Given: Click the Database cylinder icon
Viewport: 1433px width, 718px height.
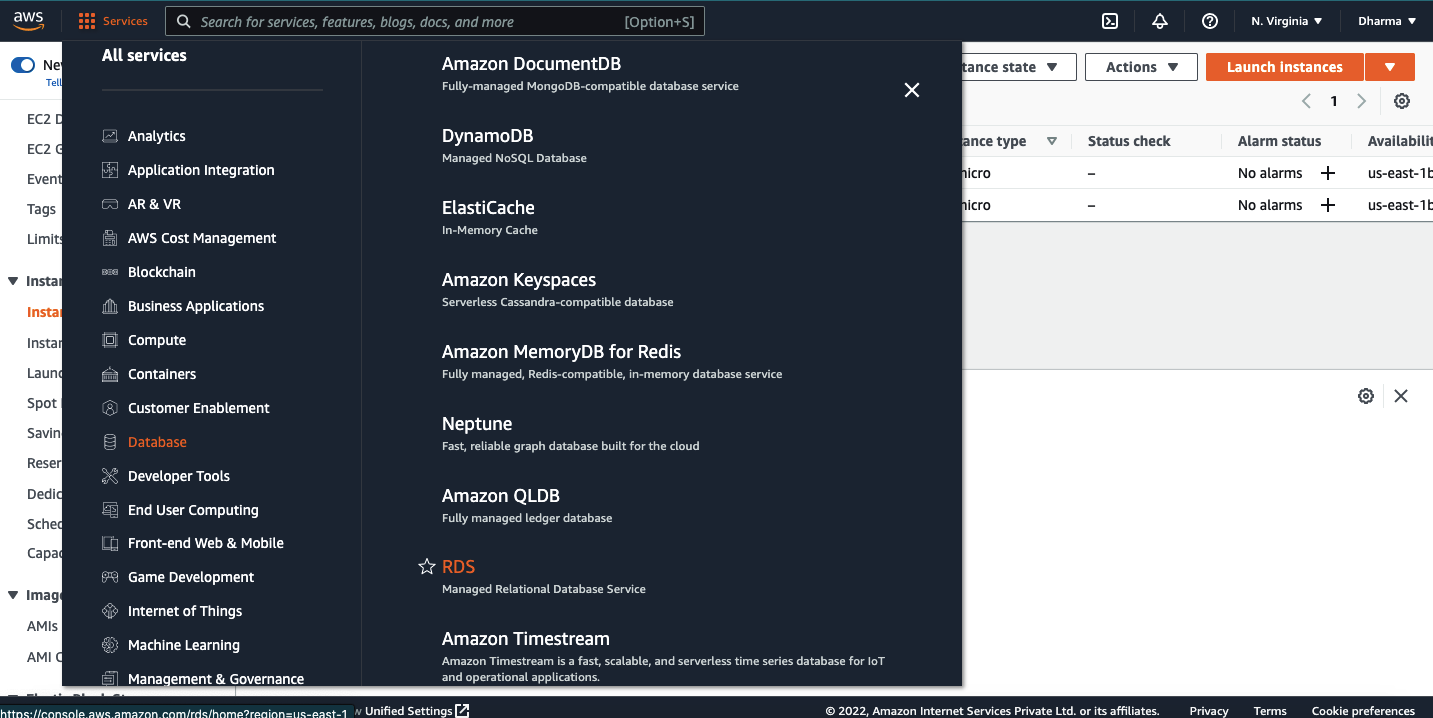Looking at the screenshot, I should pos(110,442).
